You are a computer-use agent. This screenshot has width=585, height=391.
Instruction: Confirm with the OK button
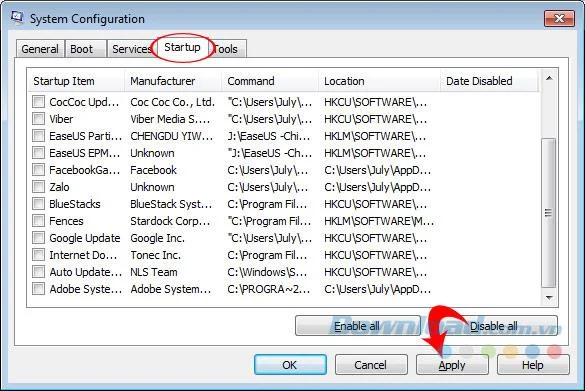[x=290, y=365]
